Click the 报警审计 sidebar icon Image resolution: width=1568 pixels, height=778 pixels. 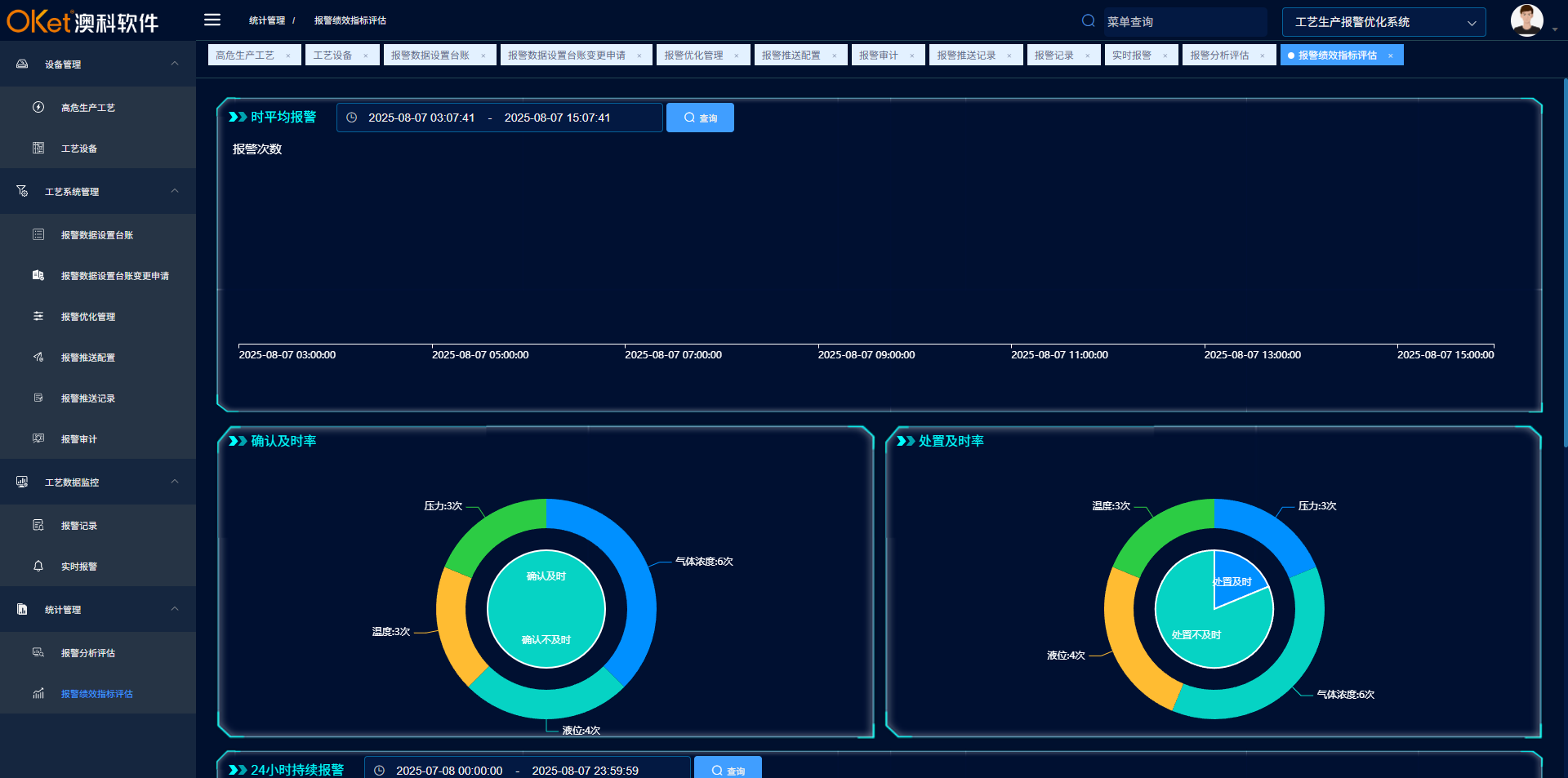pos(38,439)
